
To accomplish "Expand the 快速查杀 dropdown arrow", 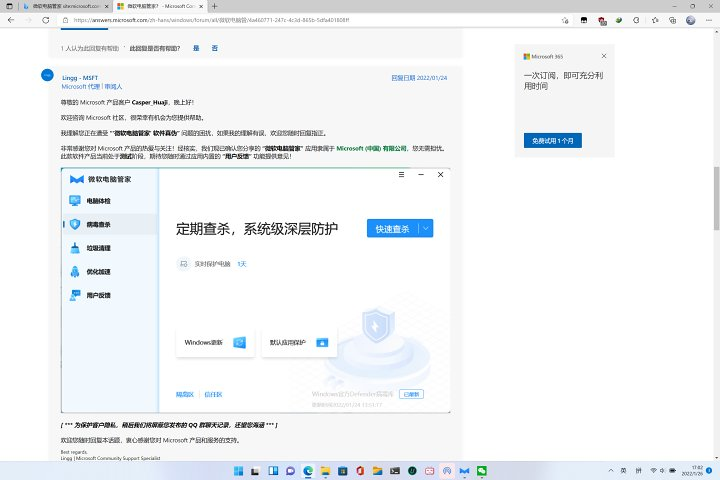I will point(426,228).
